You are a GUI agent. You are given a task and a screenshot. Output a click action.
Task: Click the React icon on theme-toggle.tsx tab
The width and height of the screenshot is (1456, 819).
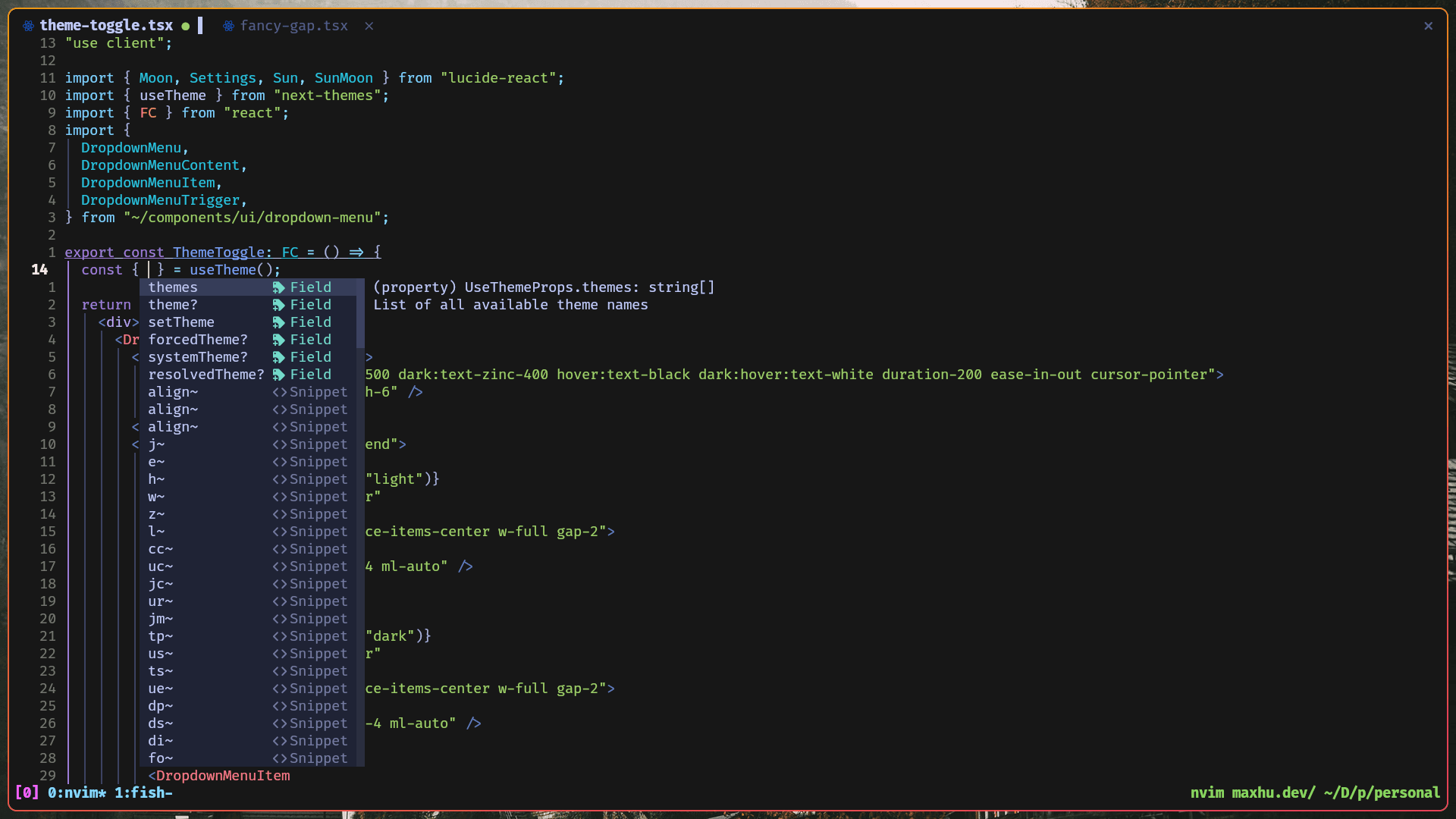coord(28,26)
